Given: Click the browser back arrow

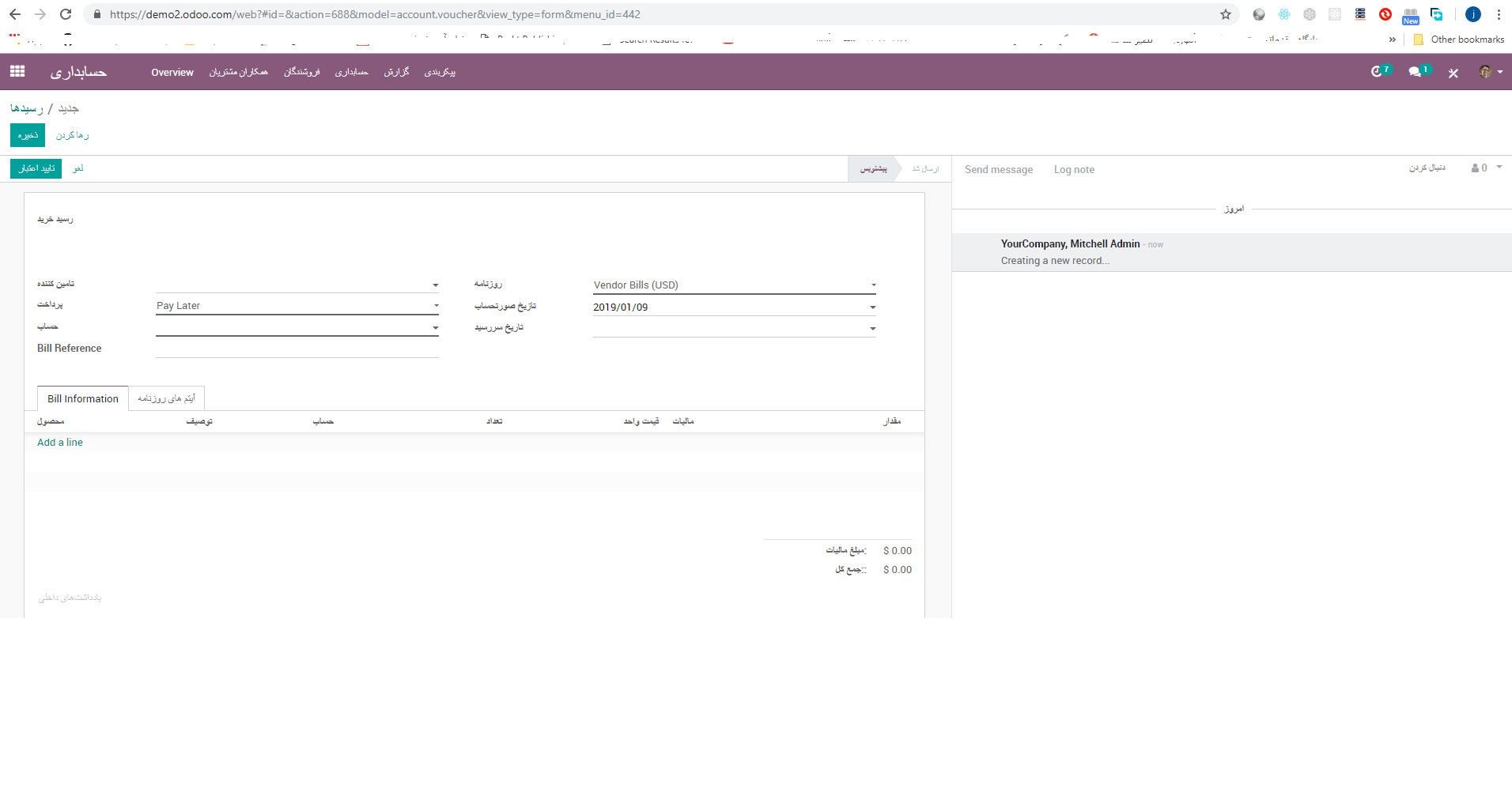Looking at the screenshot, I should pyautogui.click(x=14, y=13).
